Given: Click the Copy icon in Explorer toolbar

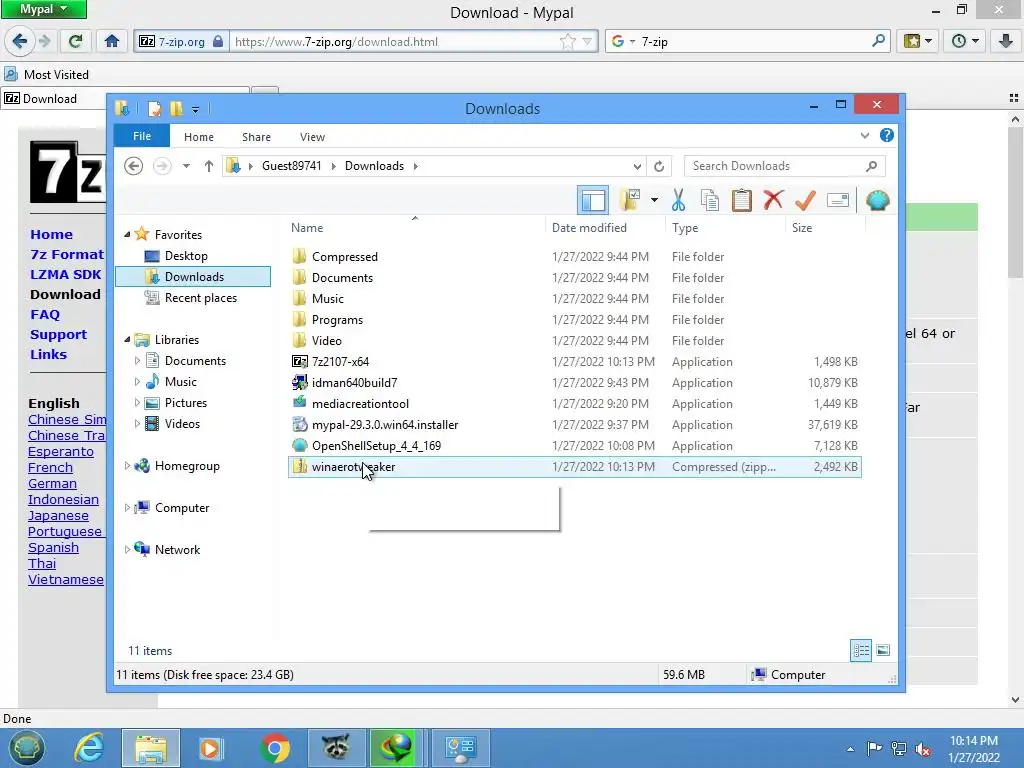Looking at the screenshot, I should [710, 200].
